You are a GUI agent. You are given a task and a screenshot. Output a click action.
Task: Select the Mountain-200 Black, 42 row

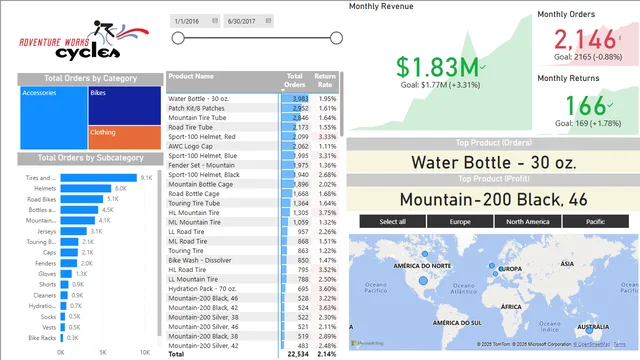click(252, 308)
